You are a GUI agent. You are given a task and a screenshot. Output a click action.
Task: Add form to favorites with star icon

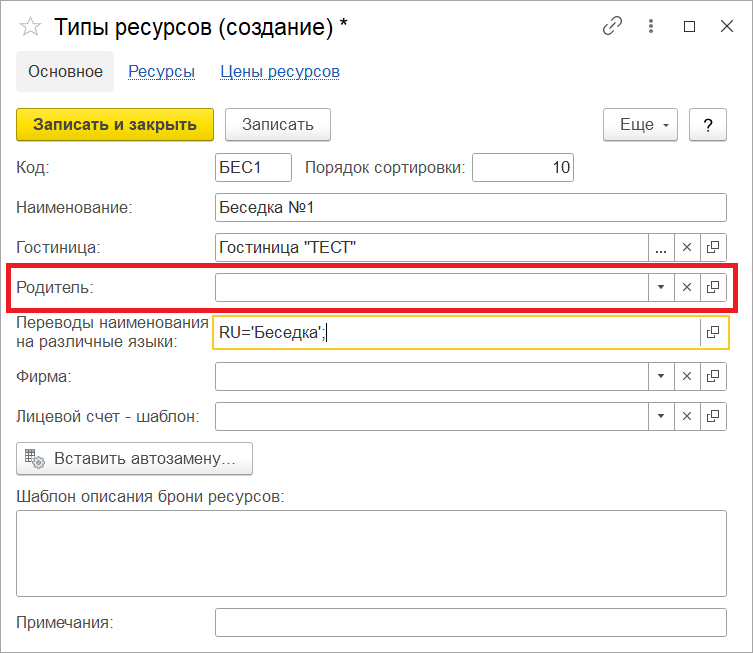pos(30,26)
